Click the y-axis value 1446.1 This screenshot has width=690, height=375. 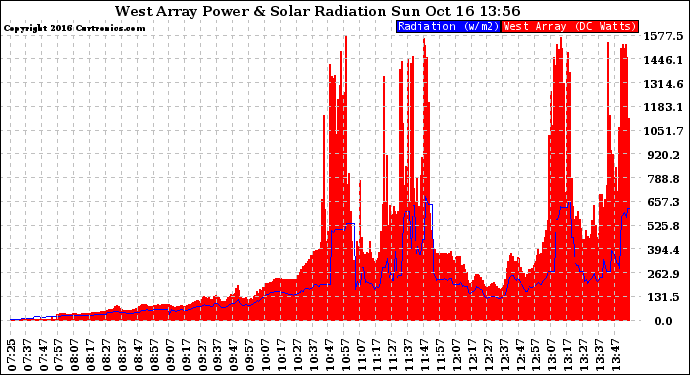tap(663, 59)
